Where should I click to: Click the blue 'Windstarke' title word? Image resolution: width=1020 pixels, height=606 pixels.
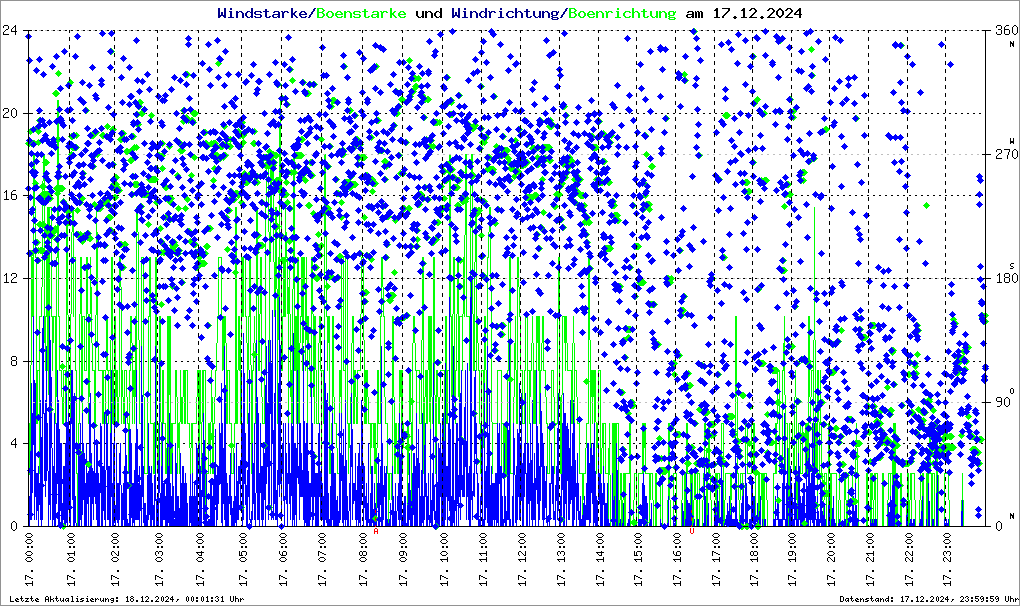click(264, 13)
